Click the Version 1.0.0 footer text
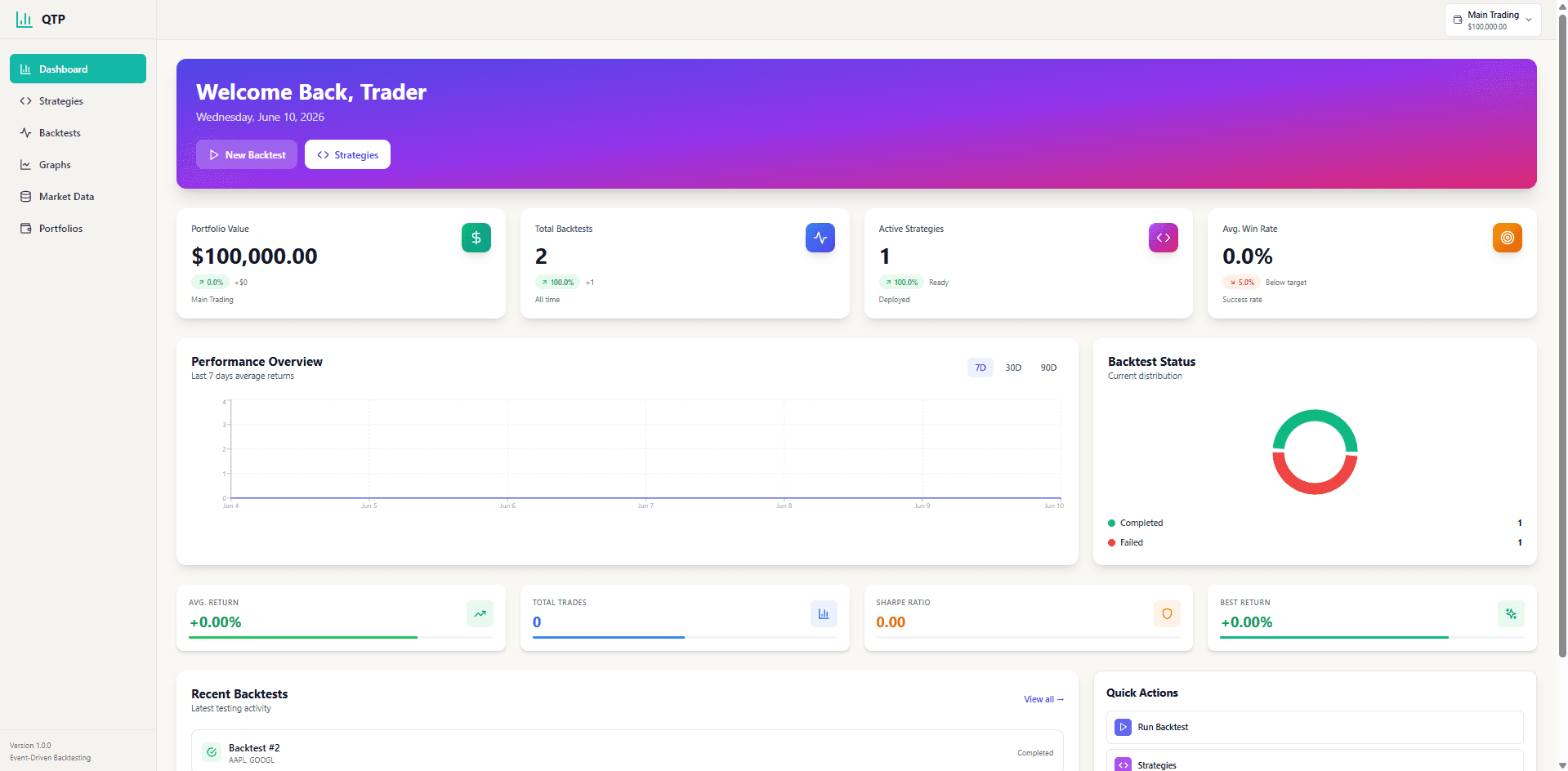Screen dimensions: 1568x771 pos(30,745)
